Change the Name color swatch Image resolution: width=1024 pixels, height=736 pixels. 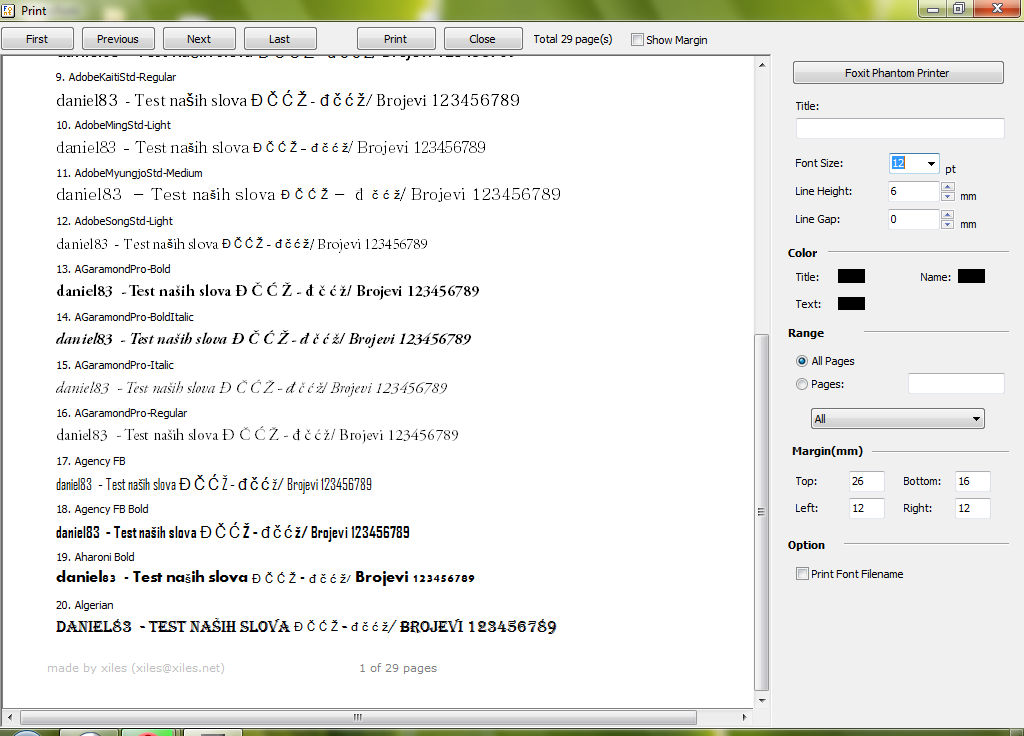[x=971, y=276]
